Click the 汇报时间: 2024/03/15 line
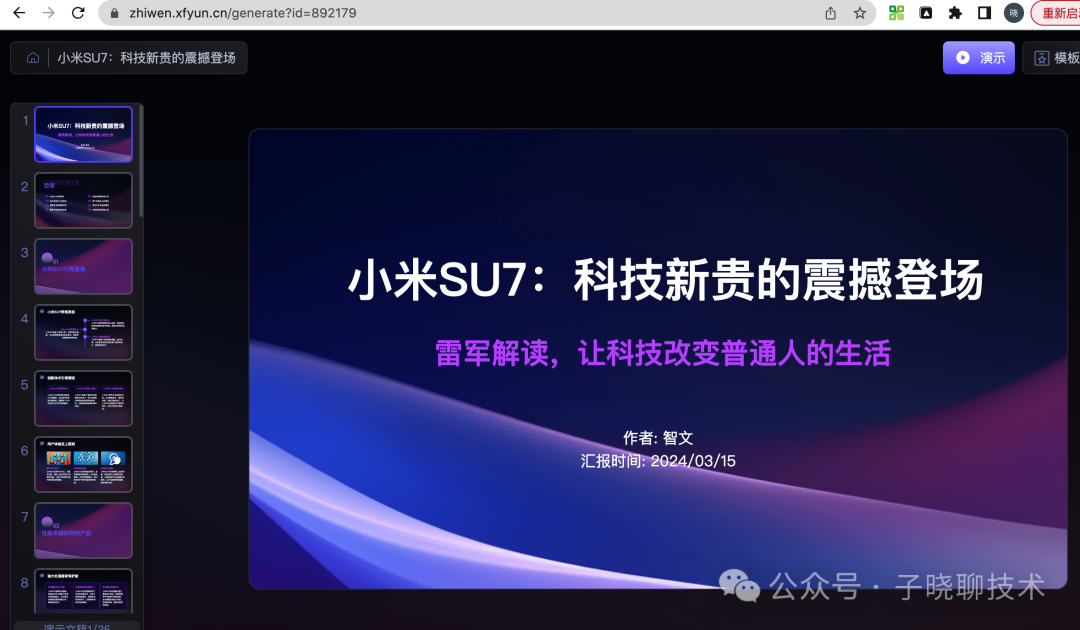This screenshot has width=1080, height=630. click(x=658, y=461)
